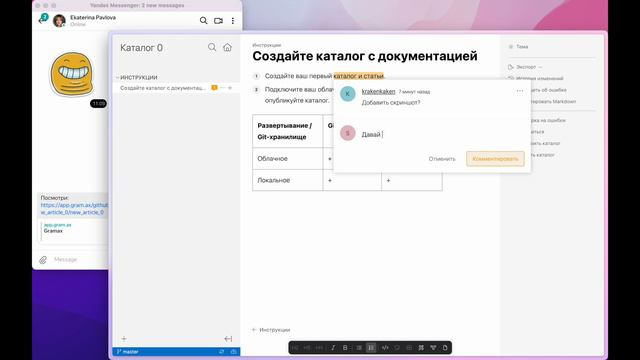Apply H2 heading from toolbar
Screen dimensions: 640x360
click(x=307, y=348)
